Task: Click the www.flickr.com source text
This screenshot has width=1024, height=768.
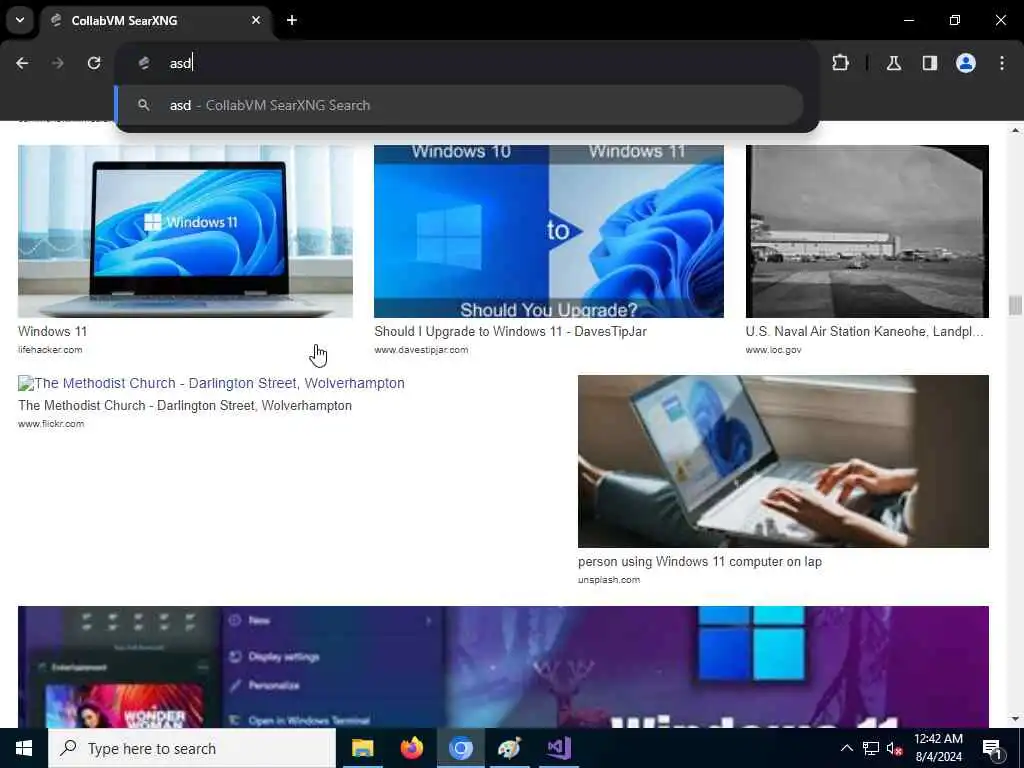Action: tap(51, 424)
